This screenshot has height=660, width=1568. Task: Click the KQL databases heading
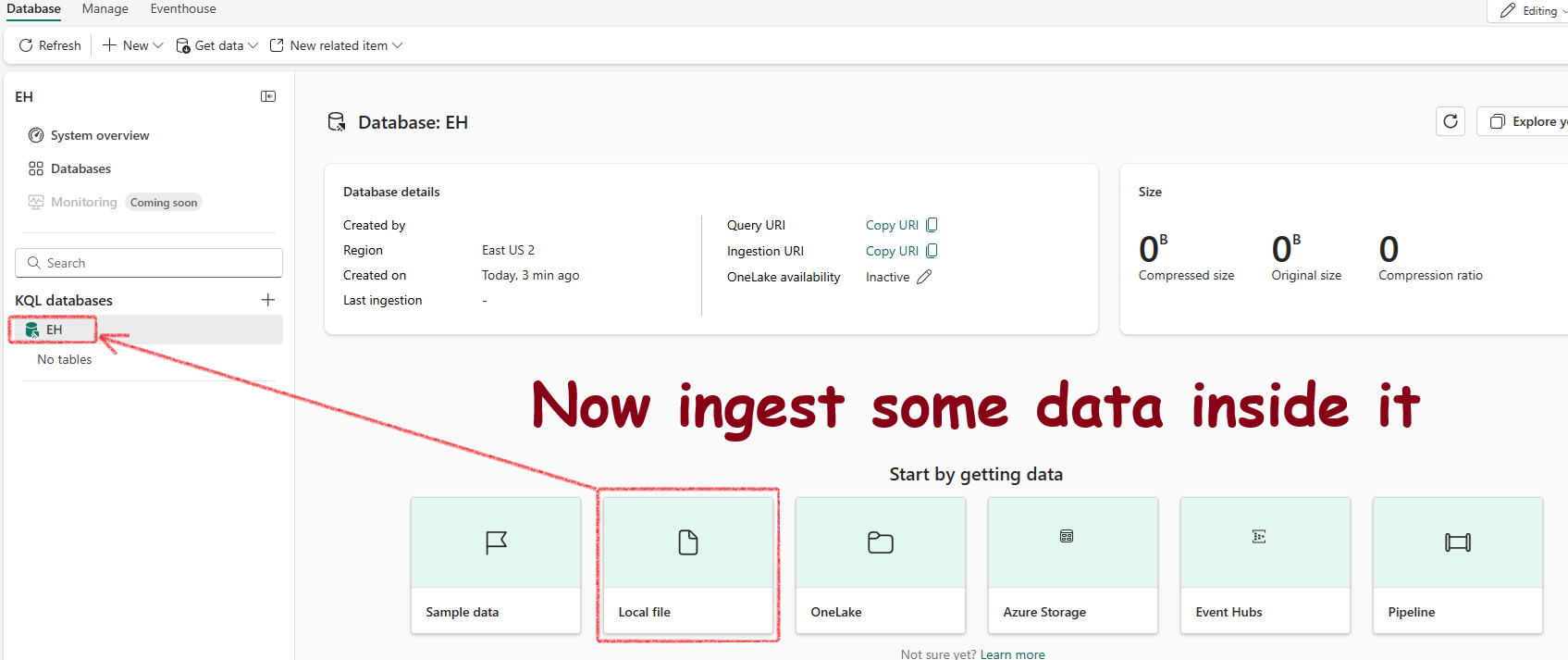pos(64,300)
